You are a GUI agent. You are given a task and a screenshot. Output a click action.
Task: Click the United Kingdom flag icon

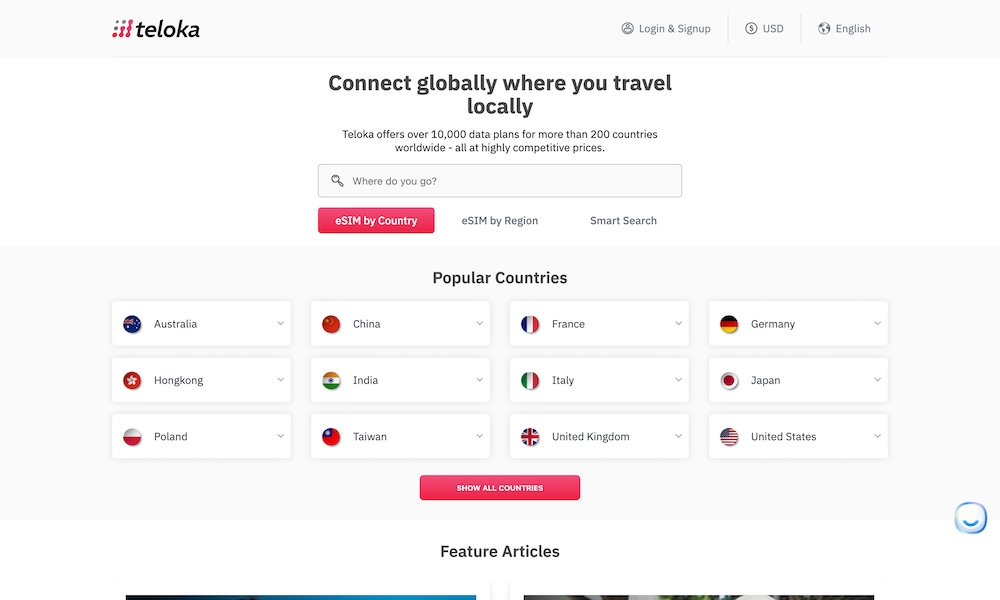530,437
